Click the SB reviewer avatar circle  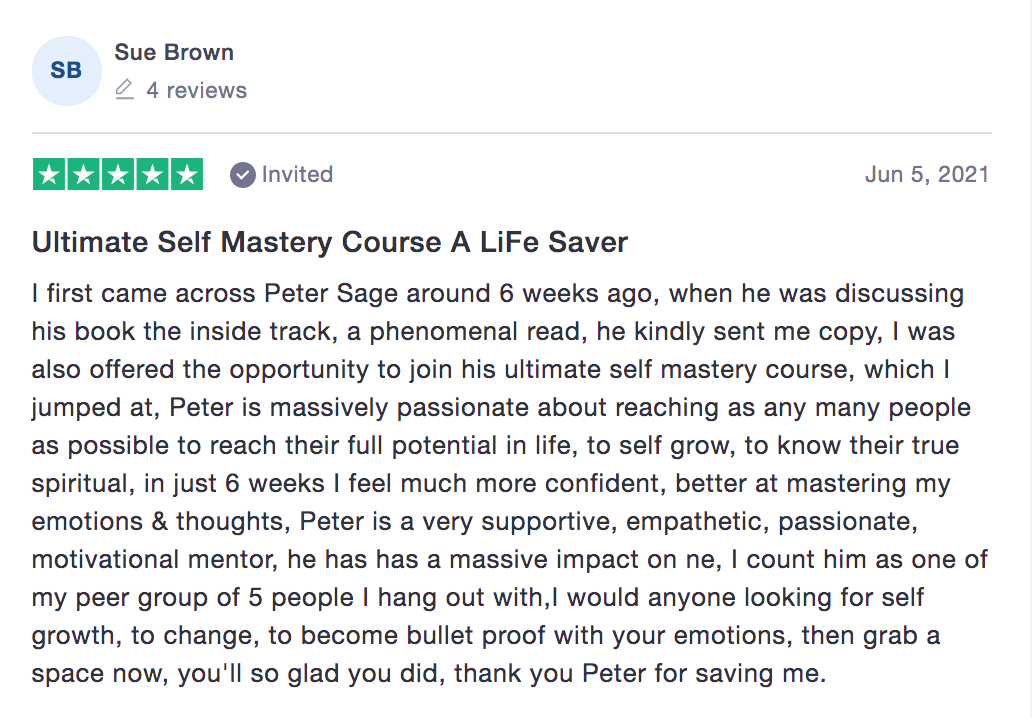tap(66, 71)
